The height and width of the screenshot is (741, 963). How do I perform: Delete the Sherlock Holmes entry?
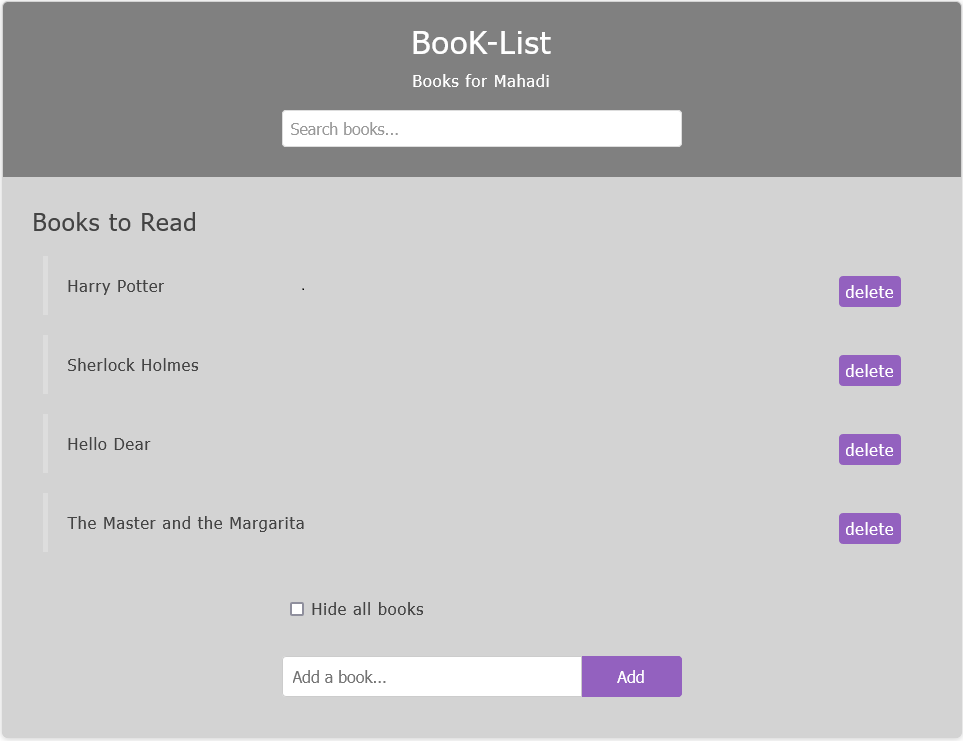point(869,371)
